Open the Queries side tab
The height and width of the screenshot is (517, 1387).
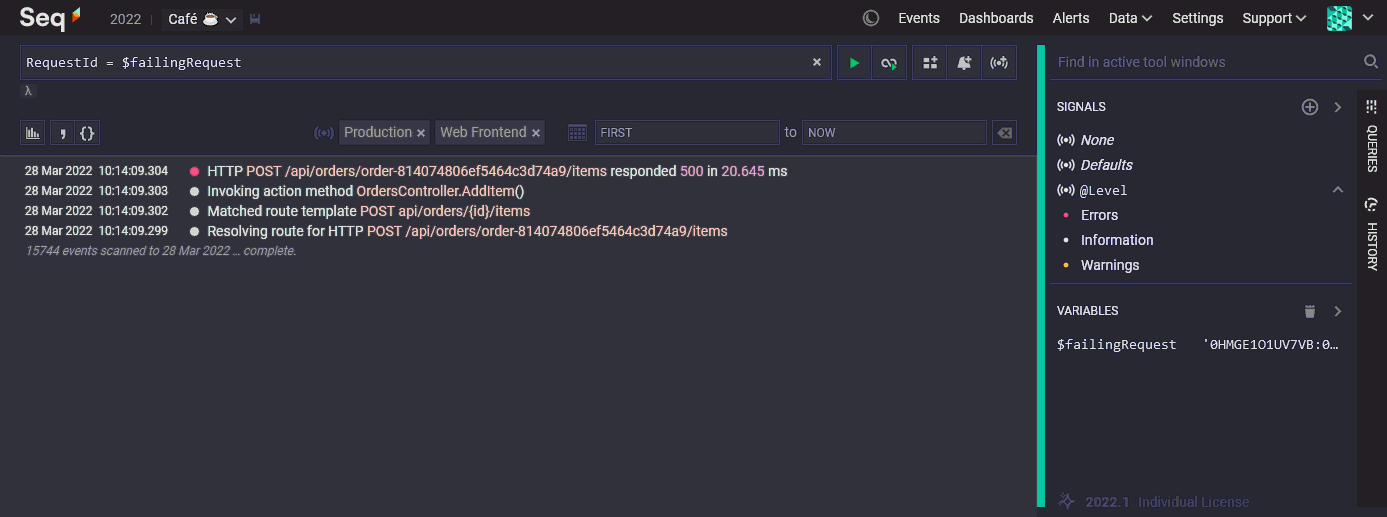pyautogui.click(x=1372, y=135)
